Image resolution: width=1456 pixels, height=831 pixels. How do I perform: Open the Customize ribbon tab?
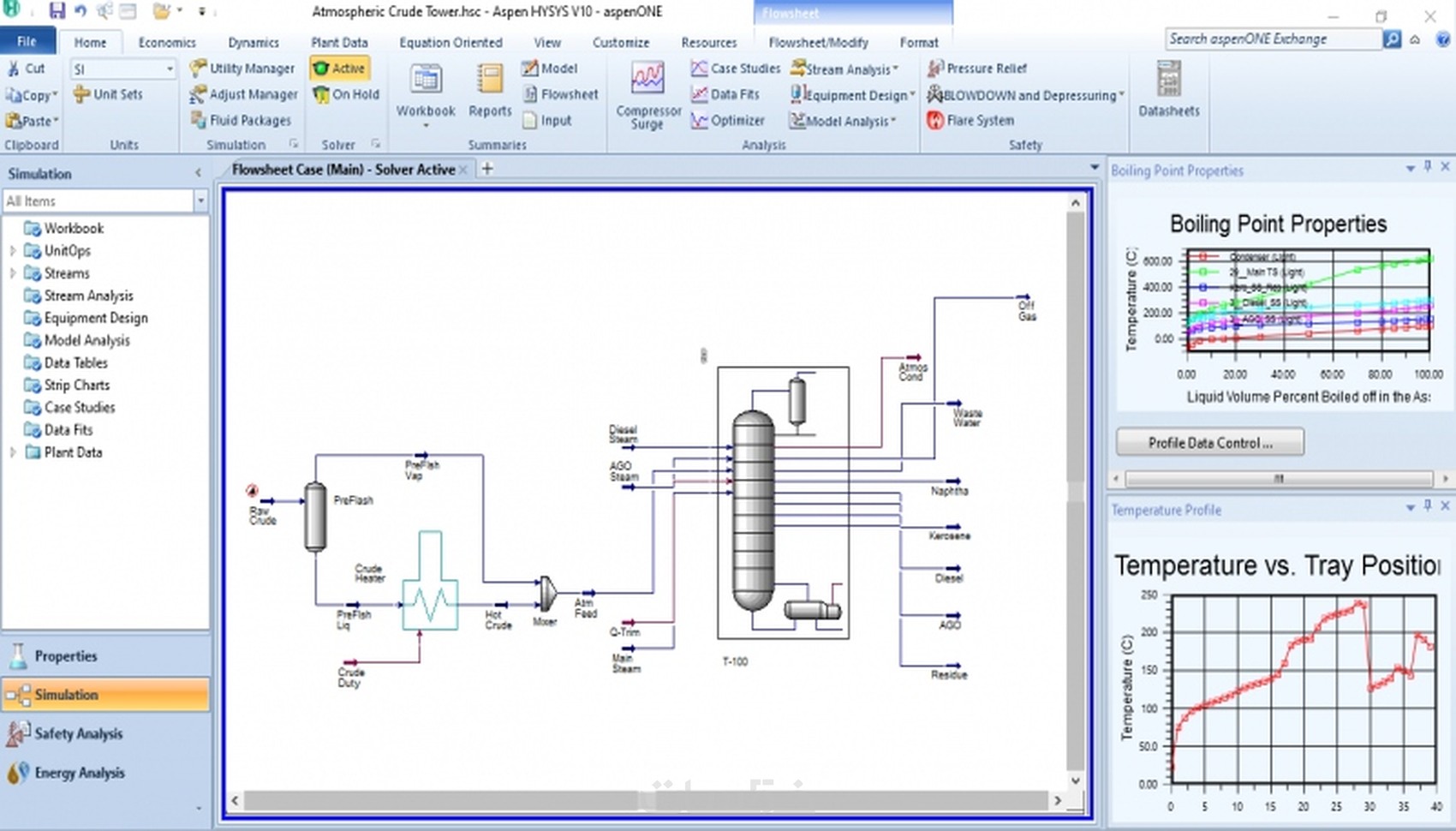[621, 42]
